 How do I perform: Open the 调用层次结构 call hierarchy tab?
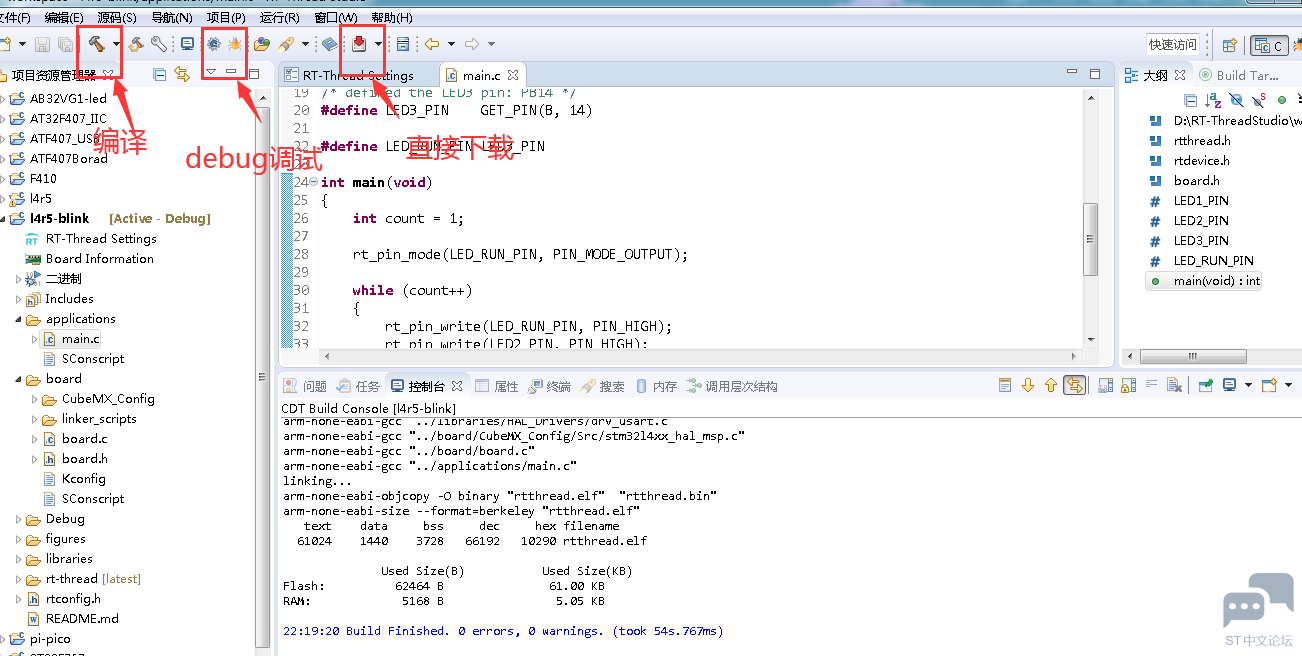731,386
